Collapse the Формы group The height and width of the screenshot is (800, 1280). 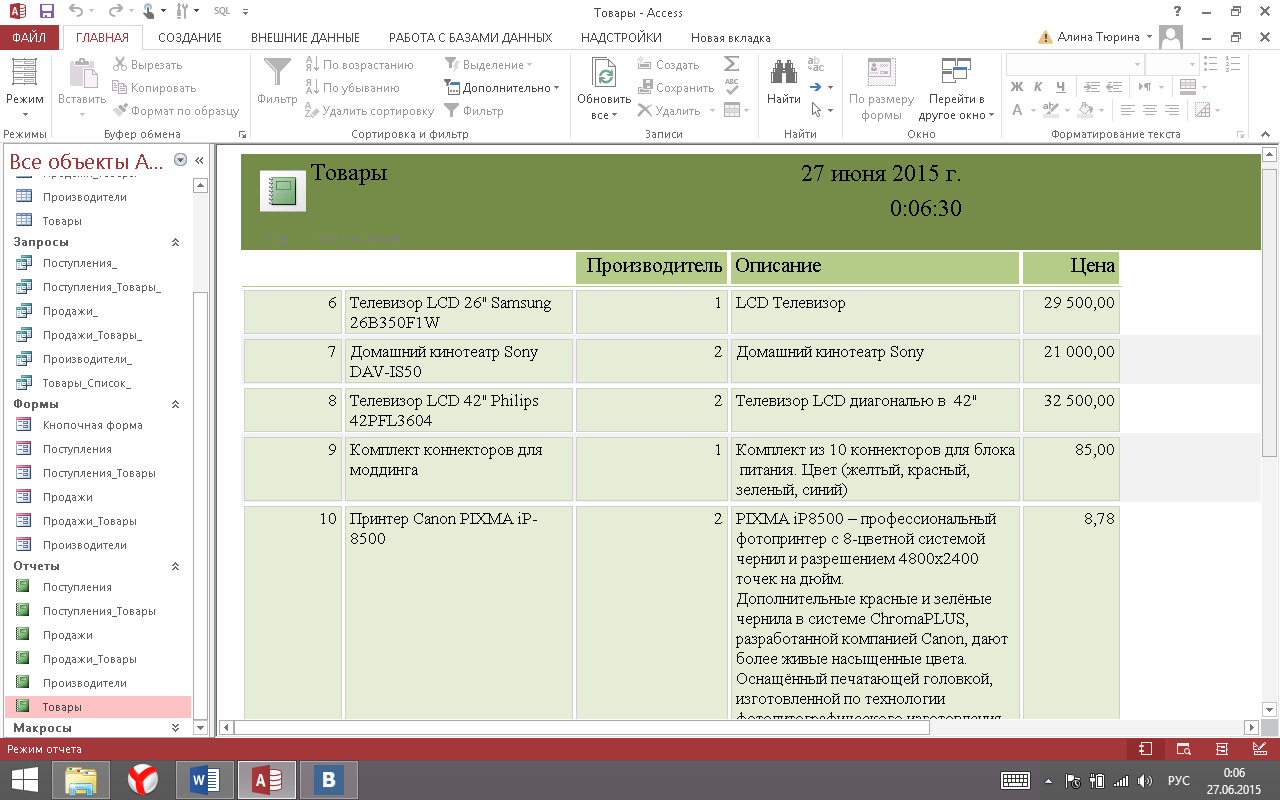(x=176, y=404)
